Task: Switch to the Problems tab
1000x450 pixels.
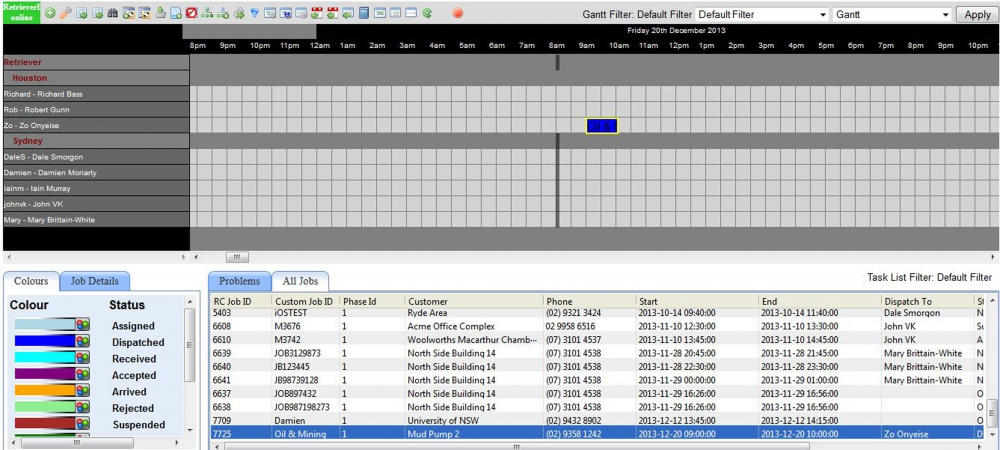Action: tap(239, 281)
